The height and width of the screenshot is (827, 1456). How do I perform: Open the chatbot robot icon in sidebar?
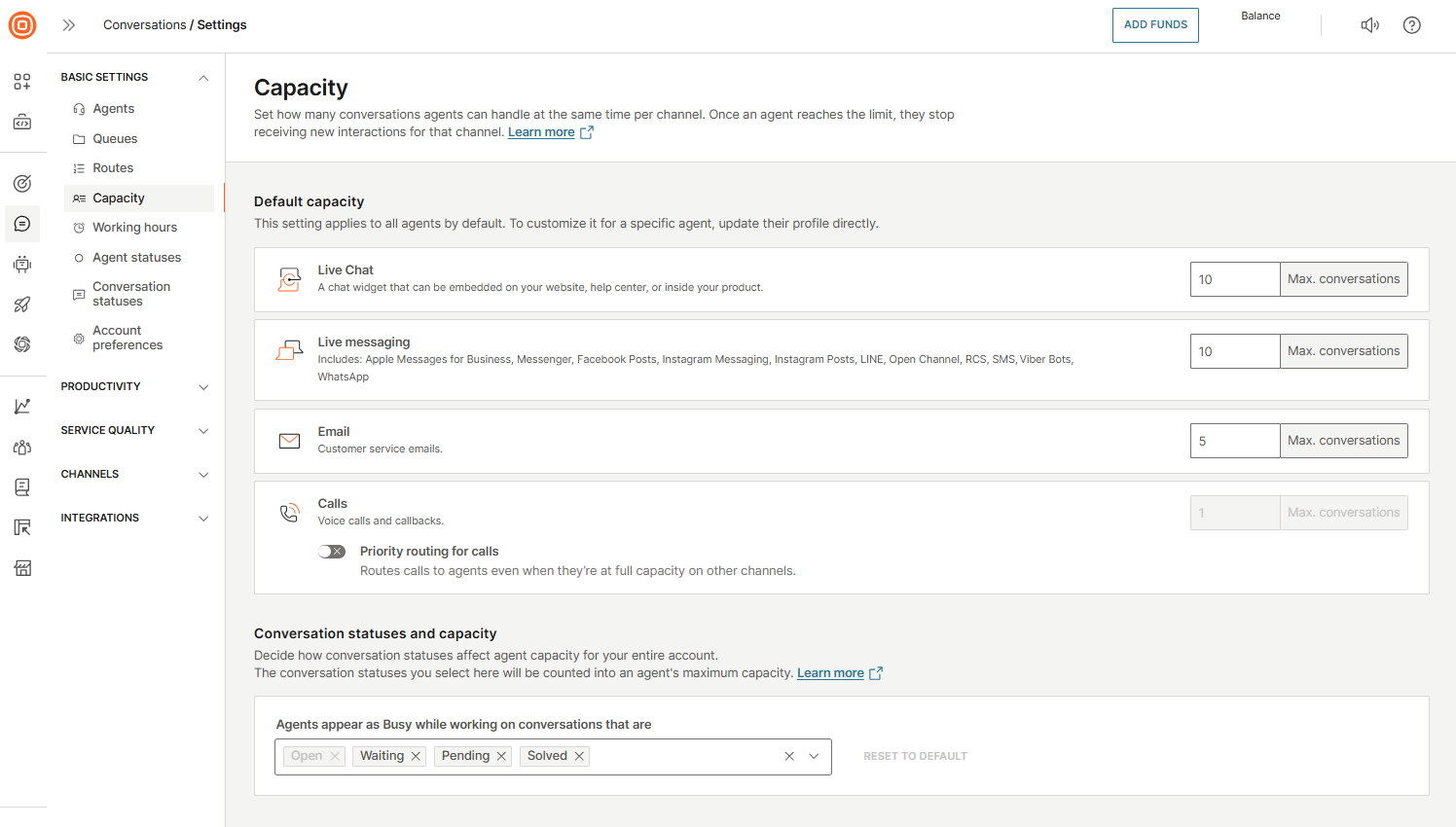point(22,265)
